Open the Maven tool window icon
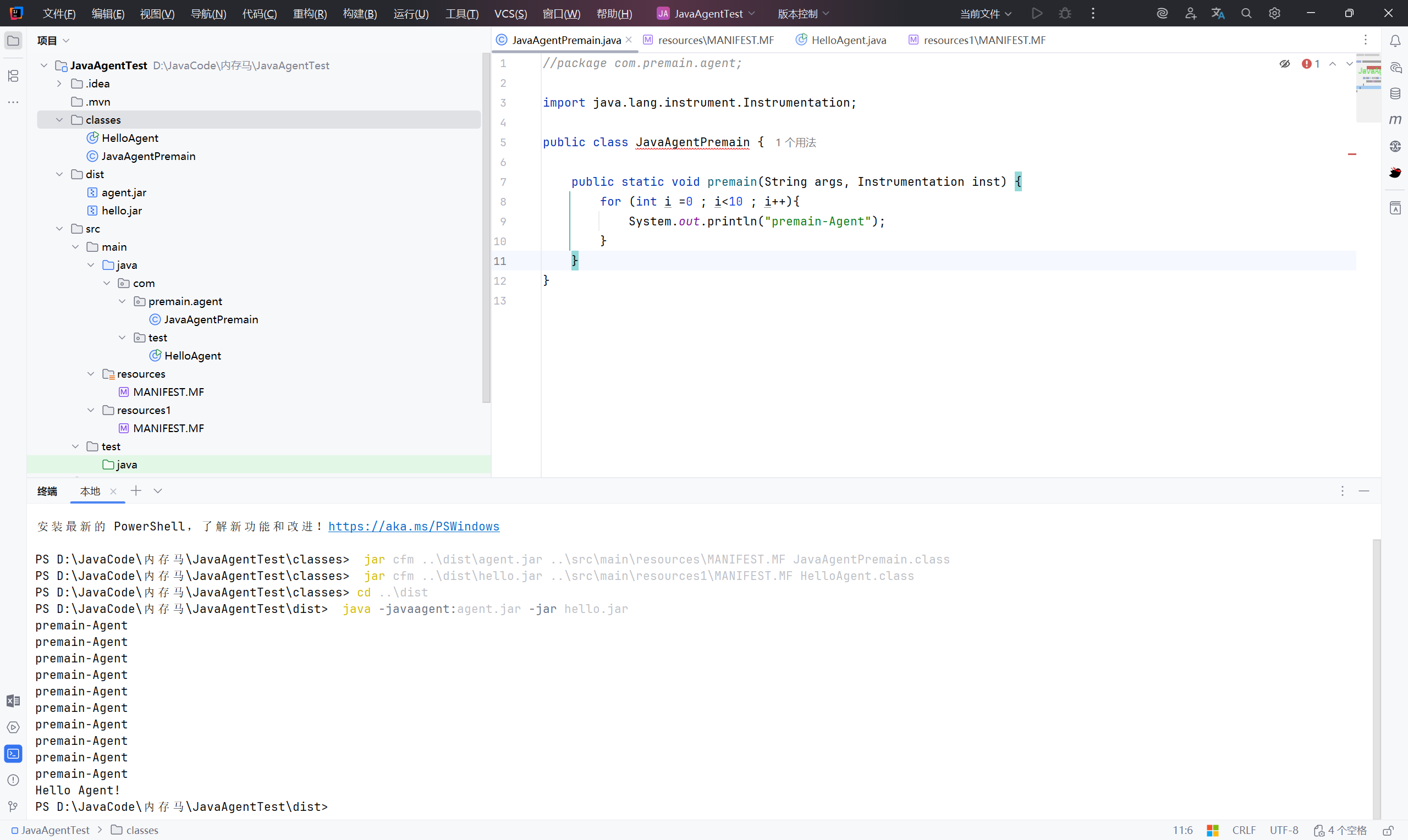Viewport: 1408px width, 840px height. click(x=1395, y=119)
